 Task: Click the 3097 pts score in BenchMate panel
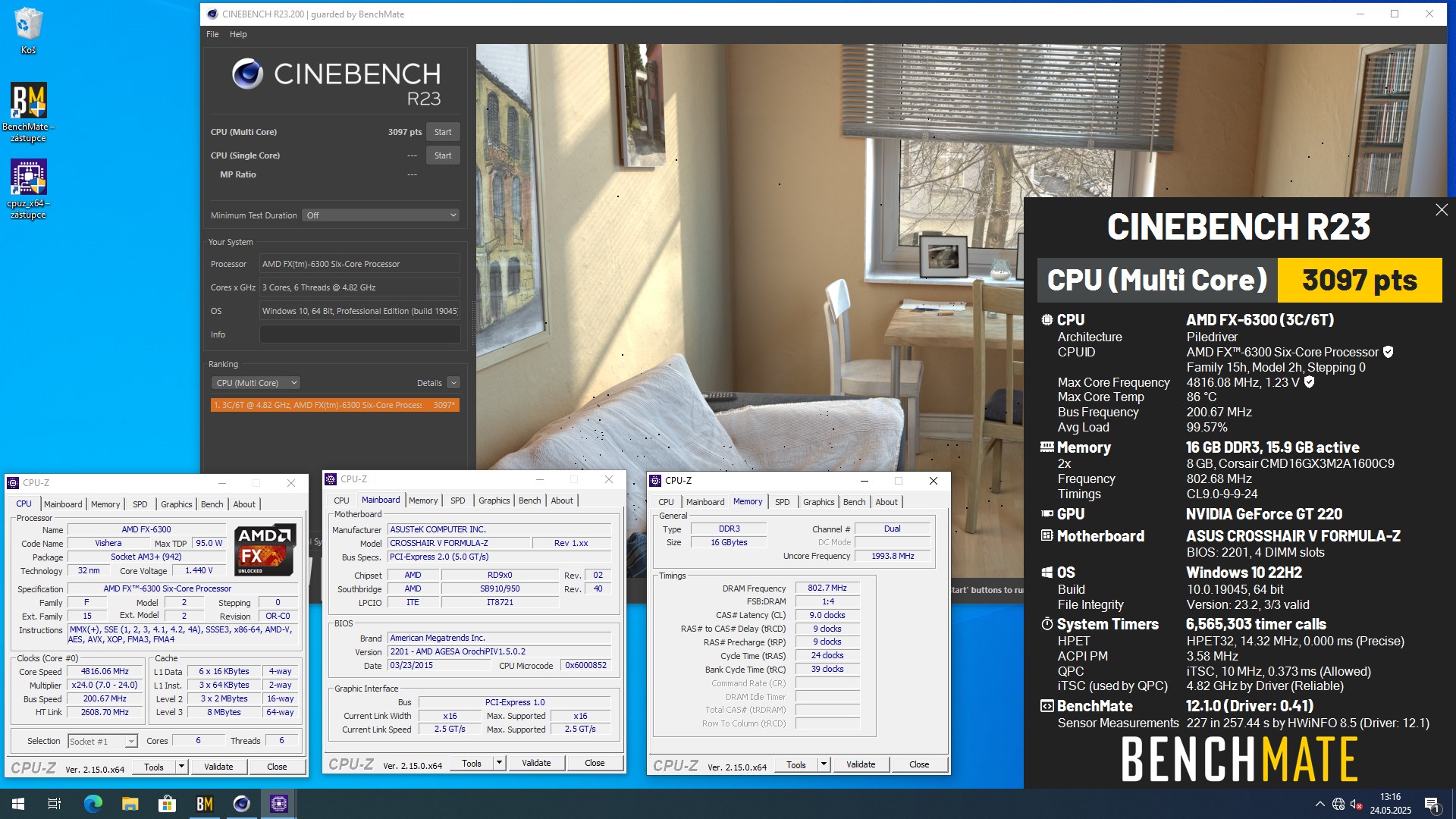[x=1360, y=280]
